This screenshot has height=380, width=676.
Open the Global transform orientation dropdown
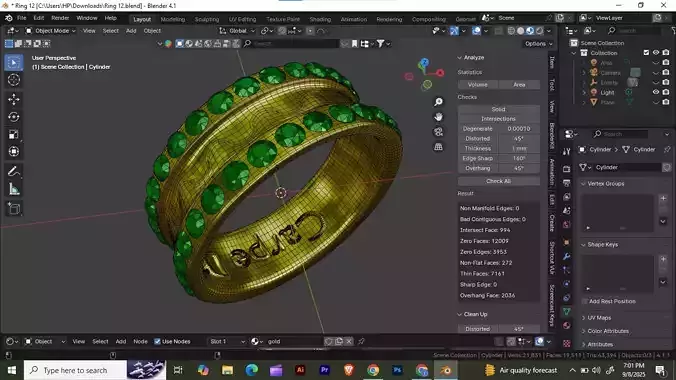coord(237,31)
